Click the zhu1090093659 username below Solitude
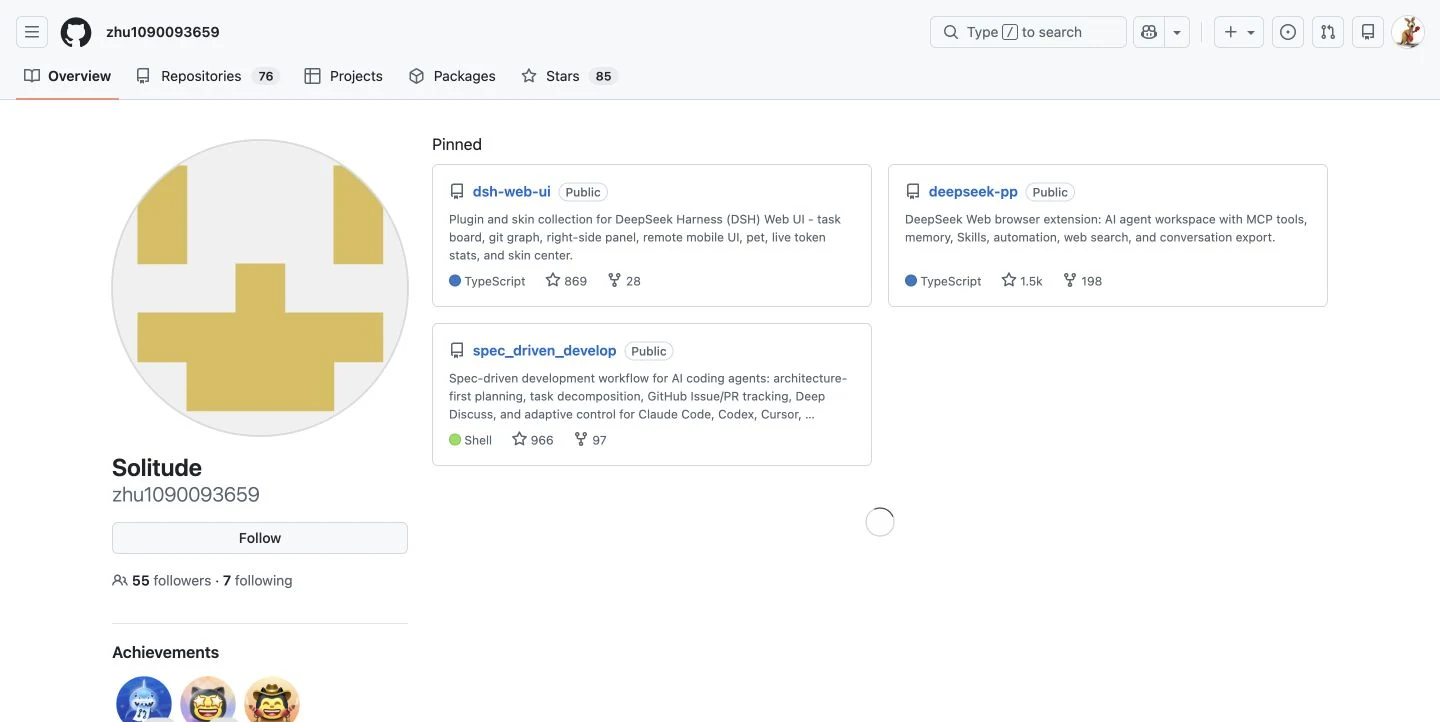 click(x=186, y=495)
